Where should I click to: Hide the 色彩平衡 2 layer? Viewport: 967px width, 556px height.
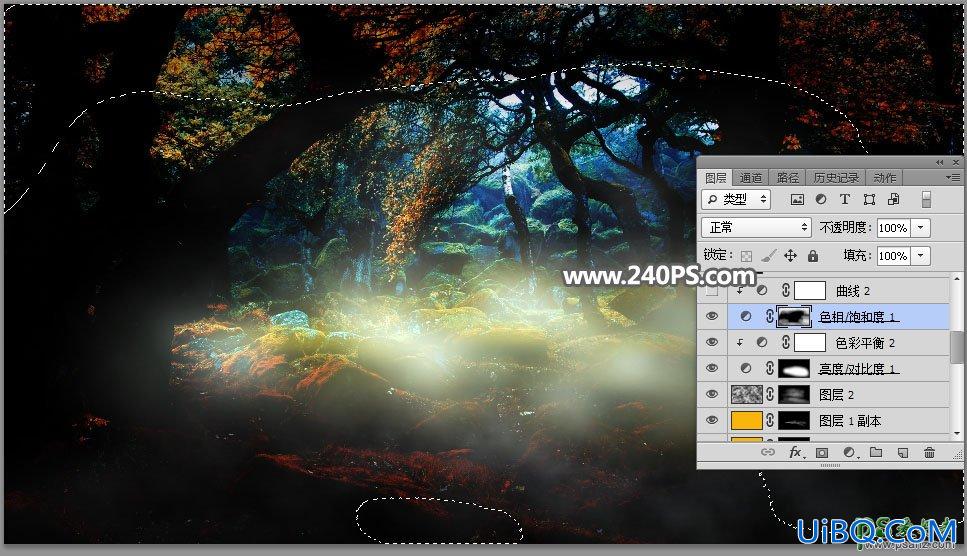pyautogui.click(x=712, y=342)
